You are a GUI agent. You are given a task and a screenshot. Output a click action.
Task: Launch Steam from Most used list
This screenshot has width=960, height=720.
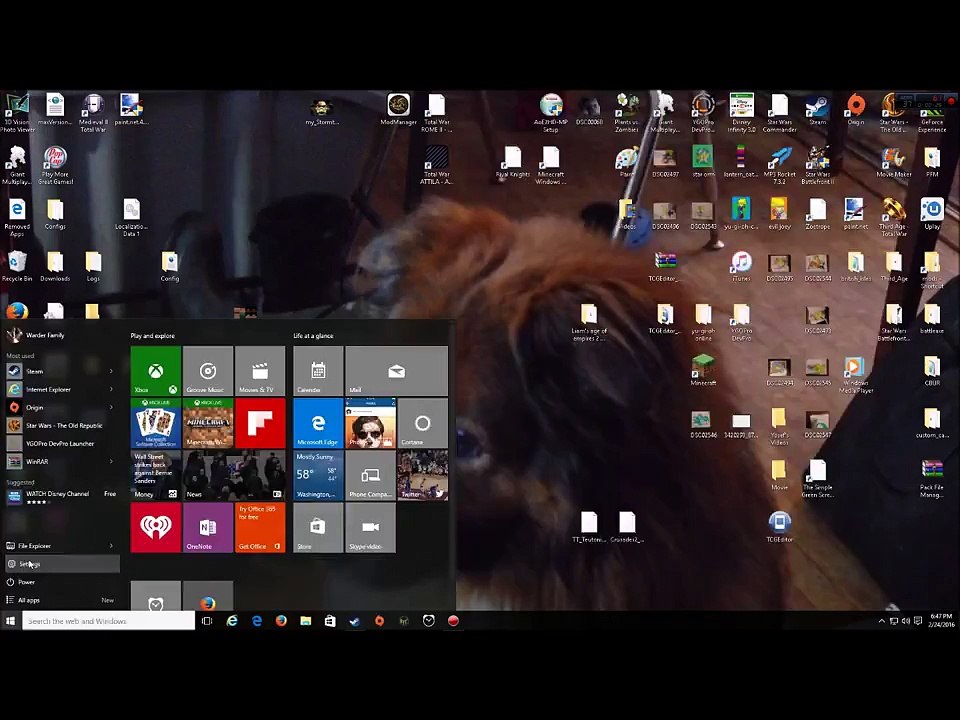click(x=56, y=371)
